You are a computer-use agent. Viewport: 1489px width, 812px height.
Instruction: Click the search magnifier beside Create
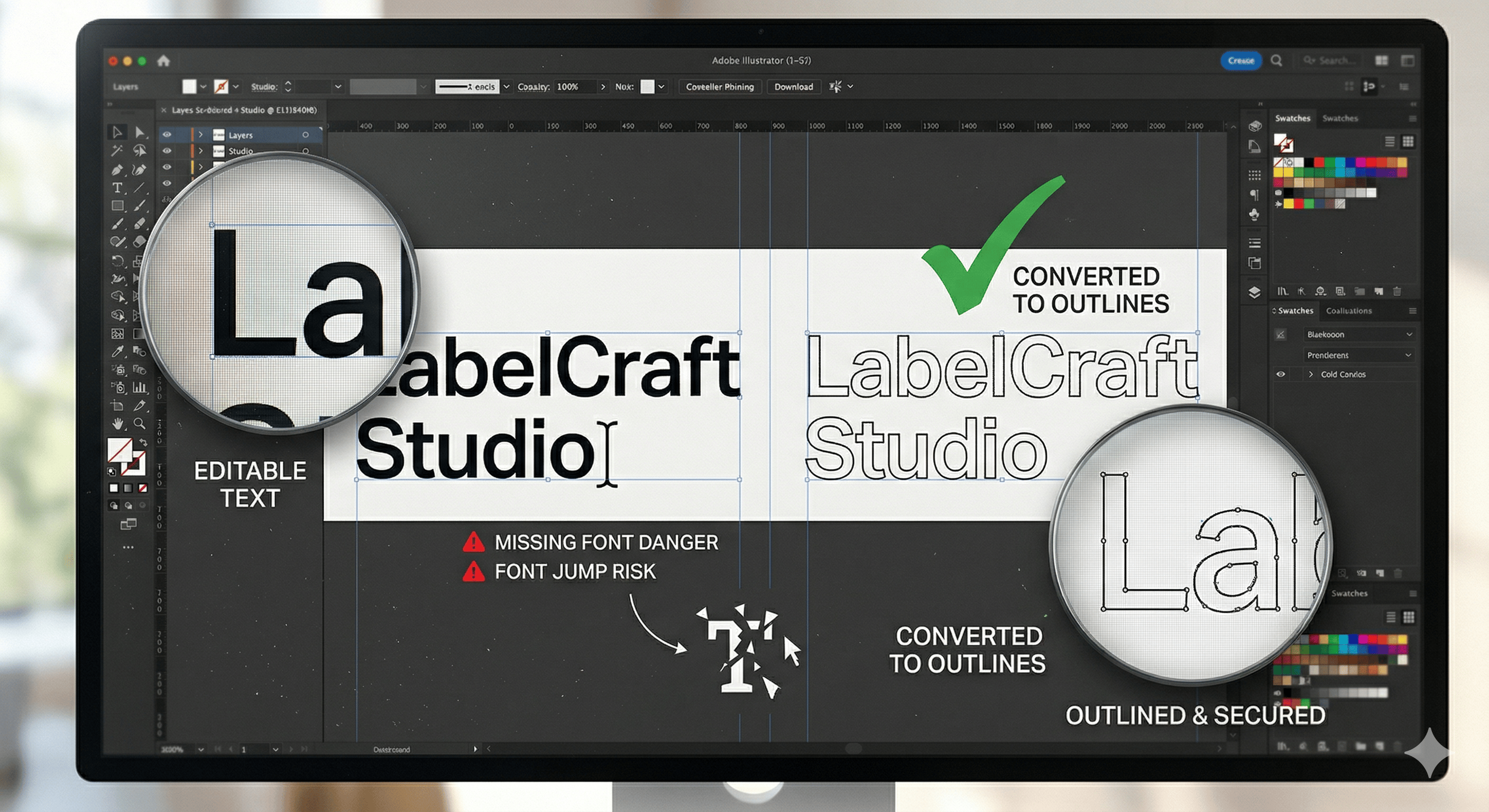(1277, 61)
